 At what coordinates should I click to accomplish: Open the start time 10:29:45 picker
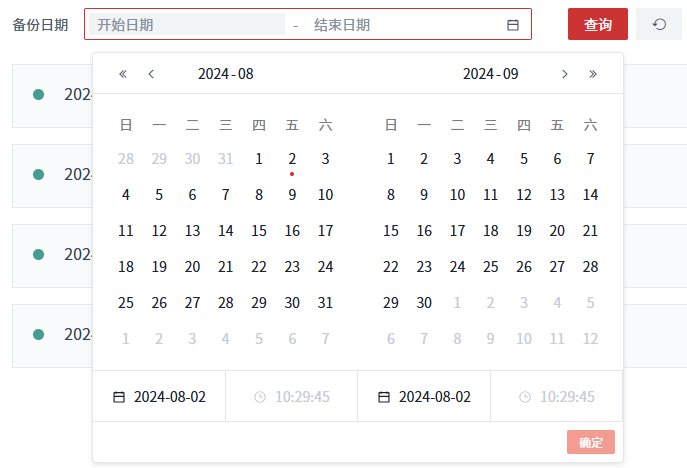pyautogui.click(x=301, y=397)
